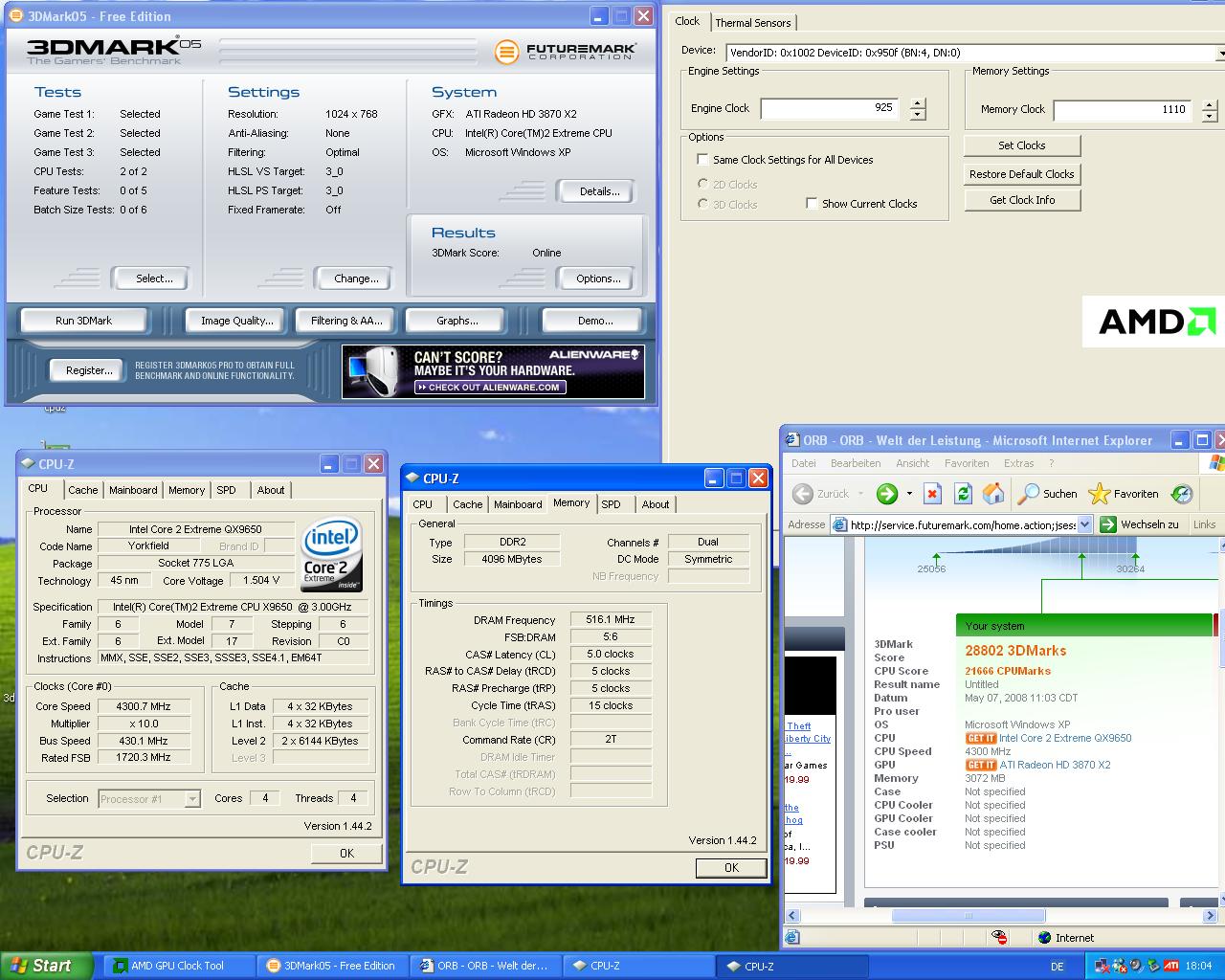Viewport: 1225px width, 980px height.
Task: Click the Home house icon in Internet Explorer
Action: click(x=993, y=494)
